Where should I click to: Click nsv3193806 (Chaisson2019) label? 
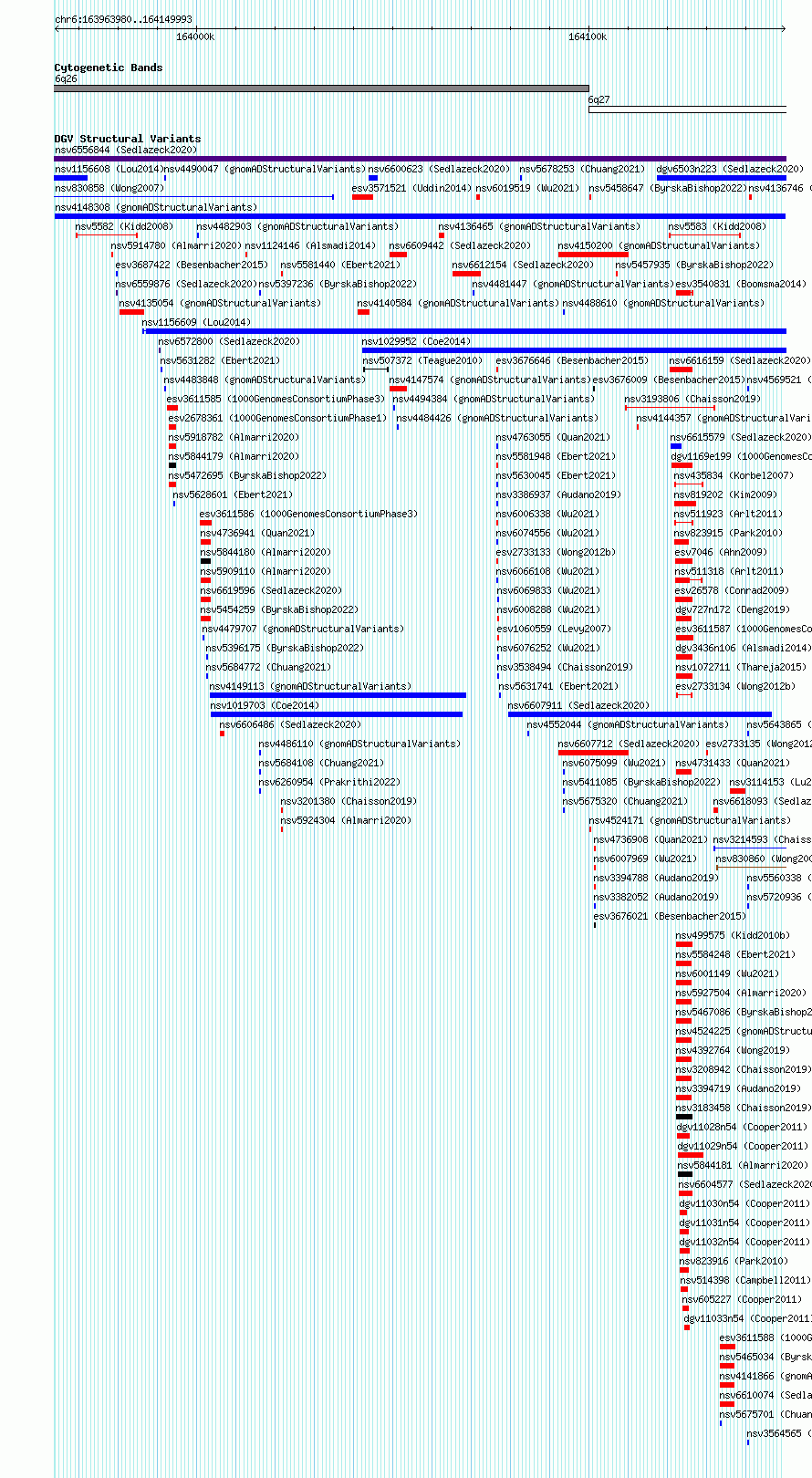coord(692,399)
